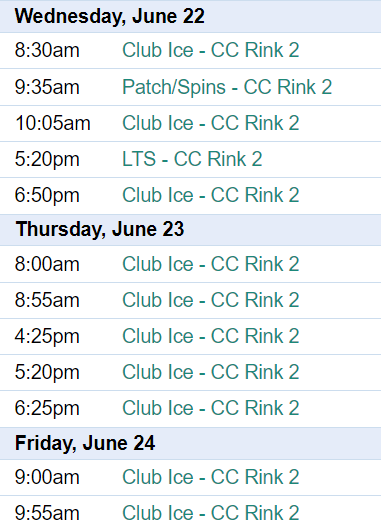This screenshot has height=529, width=381.
Task: Open the Thursday 8:00am Club Ice event
Action: point(211,264)
